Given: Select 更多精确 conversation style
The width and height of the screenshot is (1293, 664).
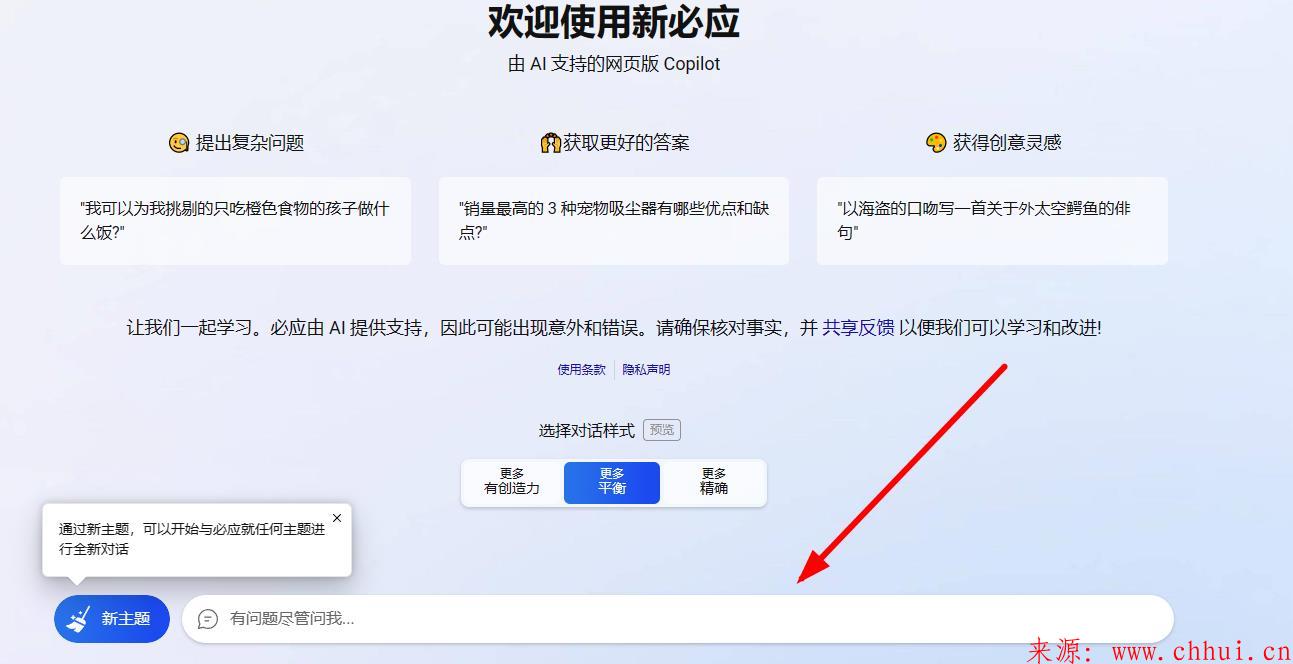Looking at the screenshot, I should [714, 482].
